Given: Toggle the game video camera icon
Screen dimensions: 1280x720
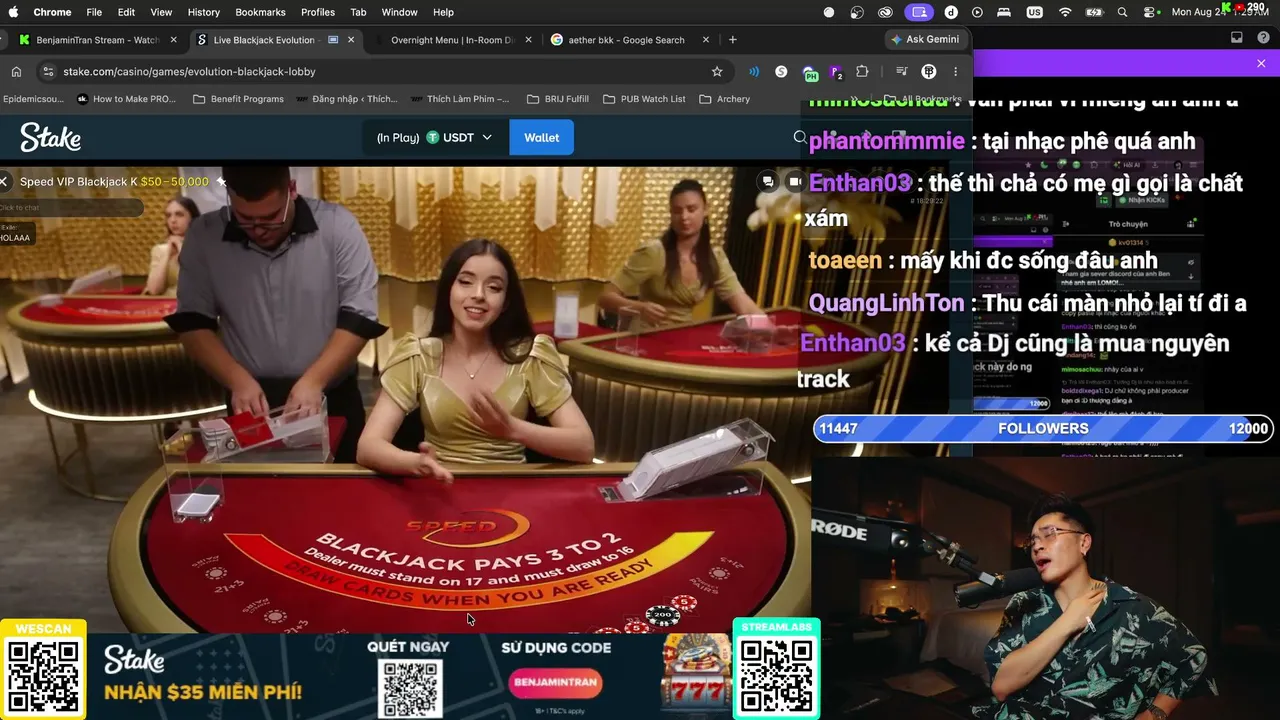Looking at the screenshot, I should [794, 181].
